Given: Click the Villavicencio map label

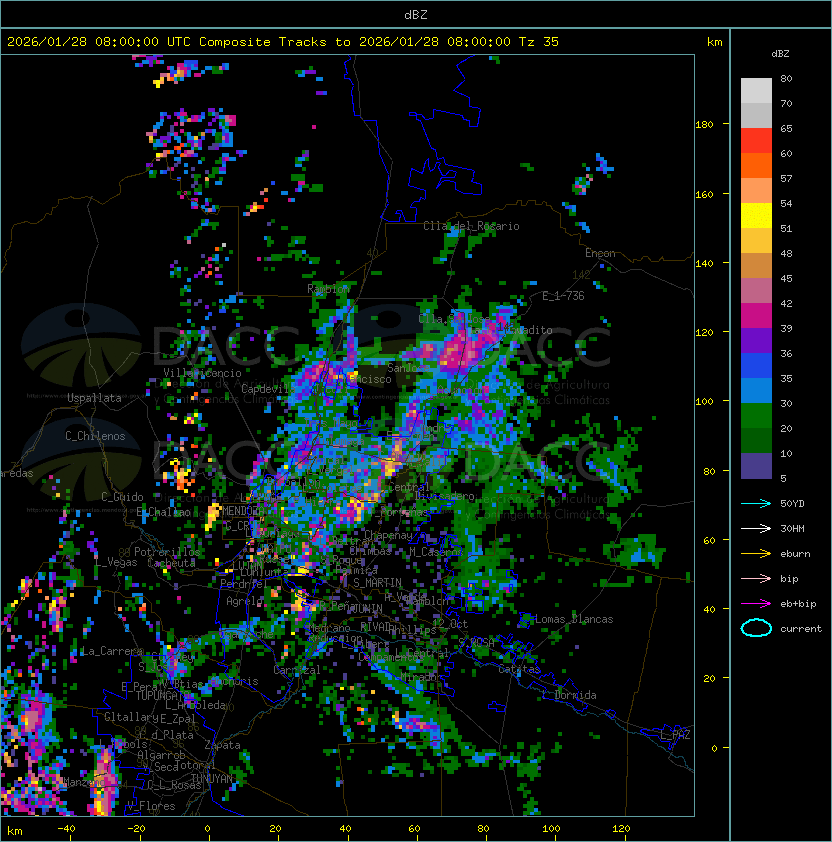Looking at the screenshot, I should pyautogui.click(x=202, y=373).
